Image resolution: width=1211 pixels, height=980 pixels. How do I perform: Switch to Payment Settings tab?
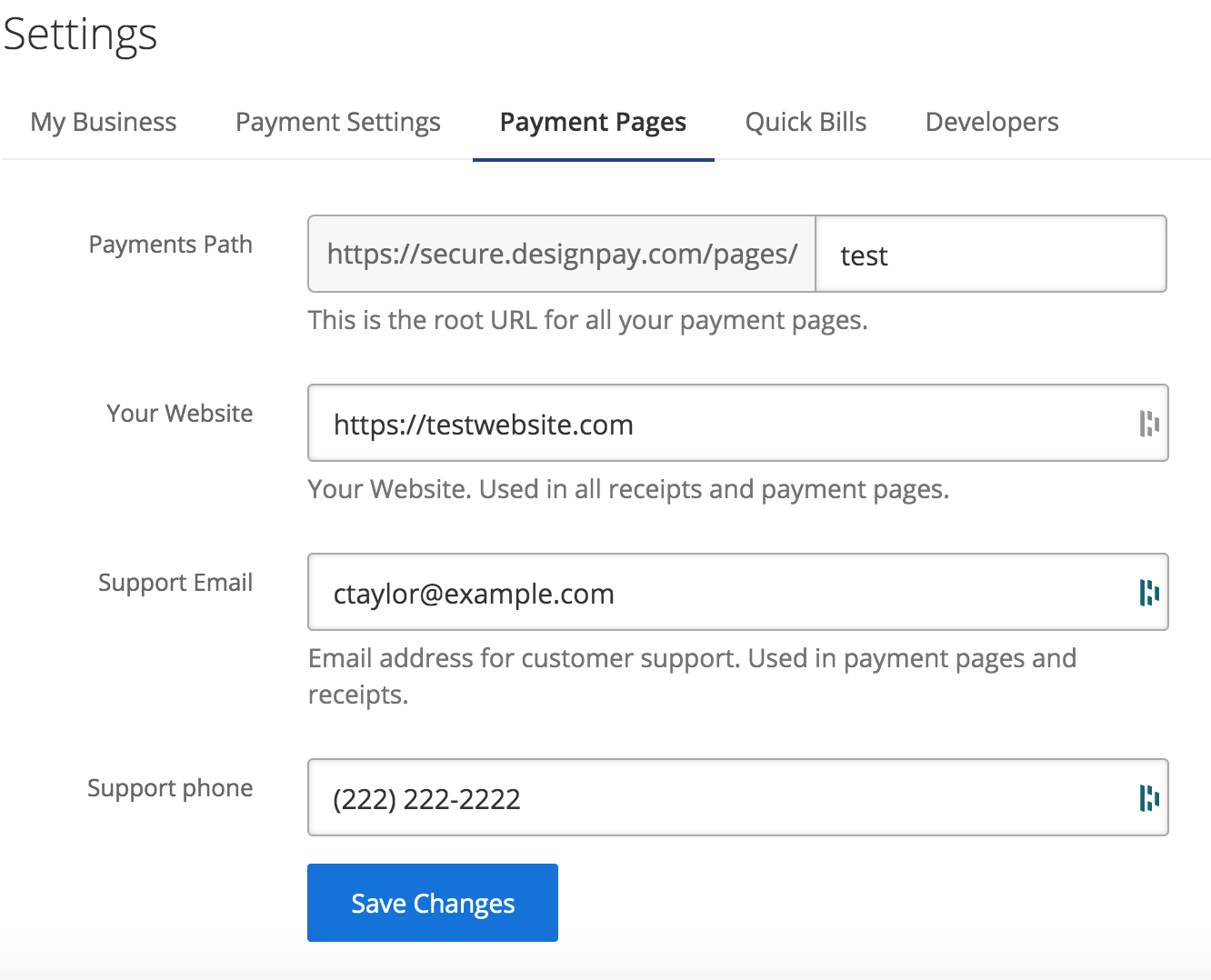(x=338, y=122)
